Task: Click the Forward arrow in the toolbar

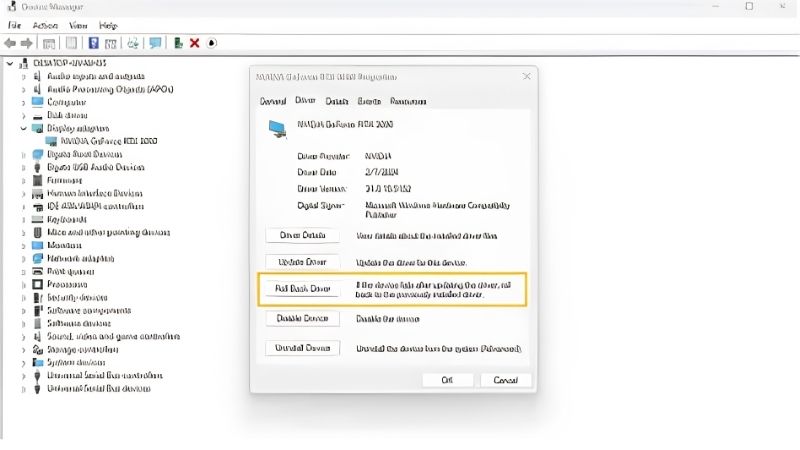Action: point(27,43)
